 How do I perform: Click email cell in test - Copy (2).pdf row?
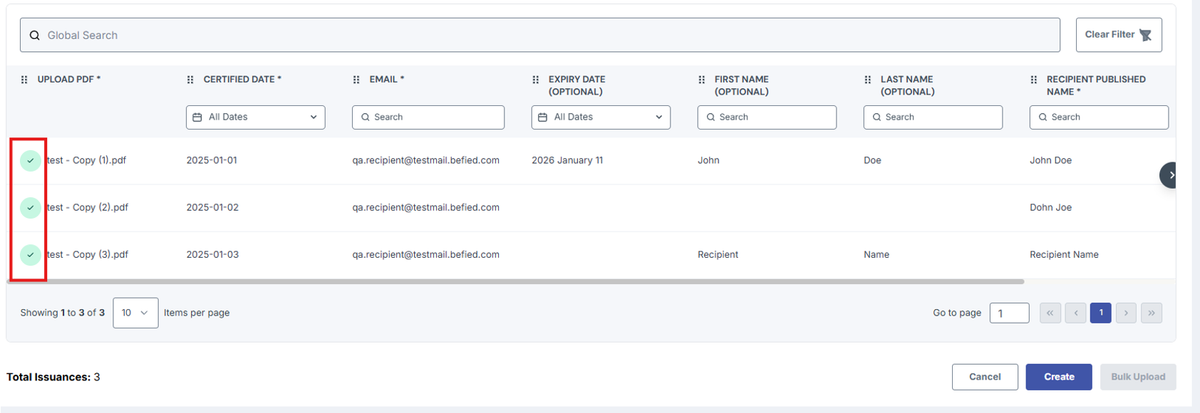(x=426, y=207)
